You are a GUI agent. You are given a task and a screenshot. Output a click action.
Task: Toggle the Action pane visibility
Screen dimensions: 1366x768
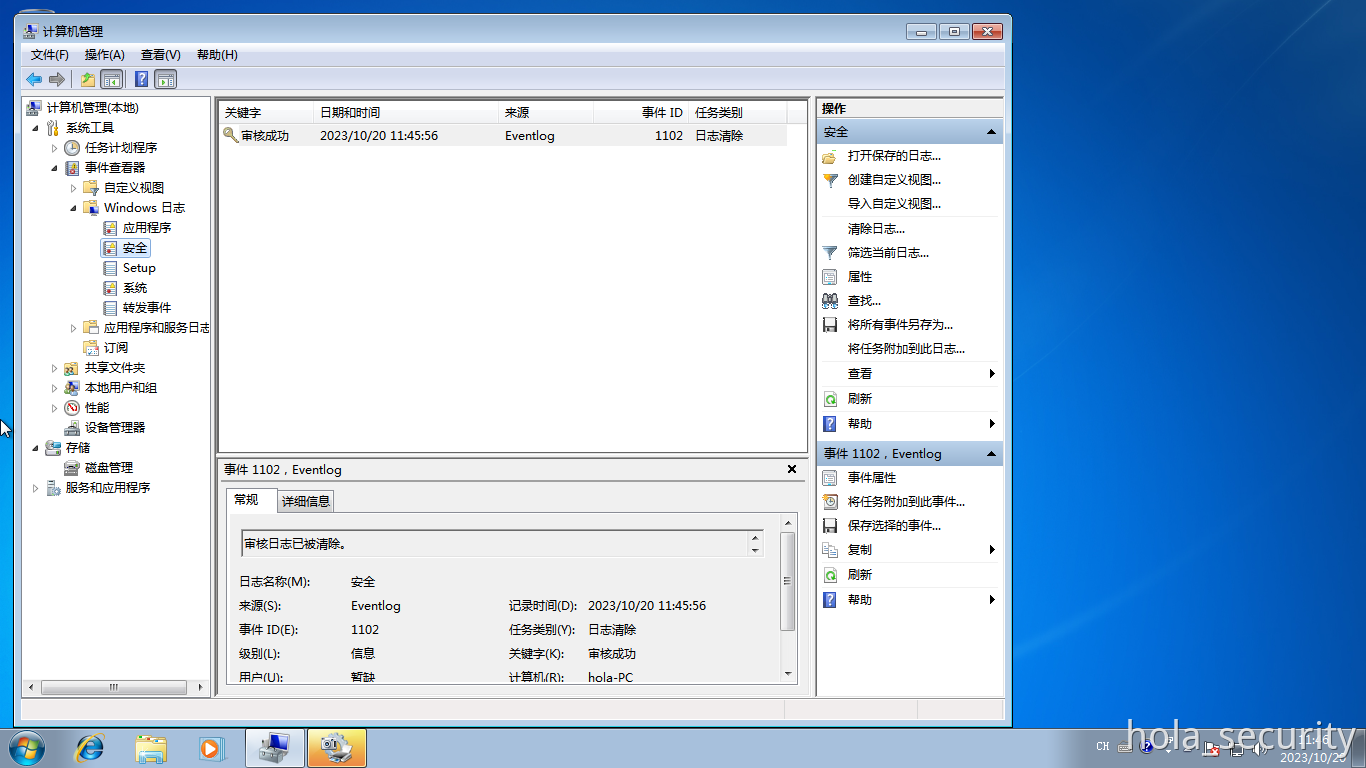pos(165,80)
